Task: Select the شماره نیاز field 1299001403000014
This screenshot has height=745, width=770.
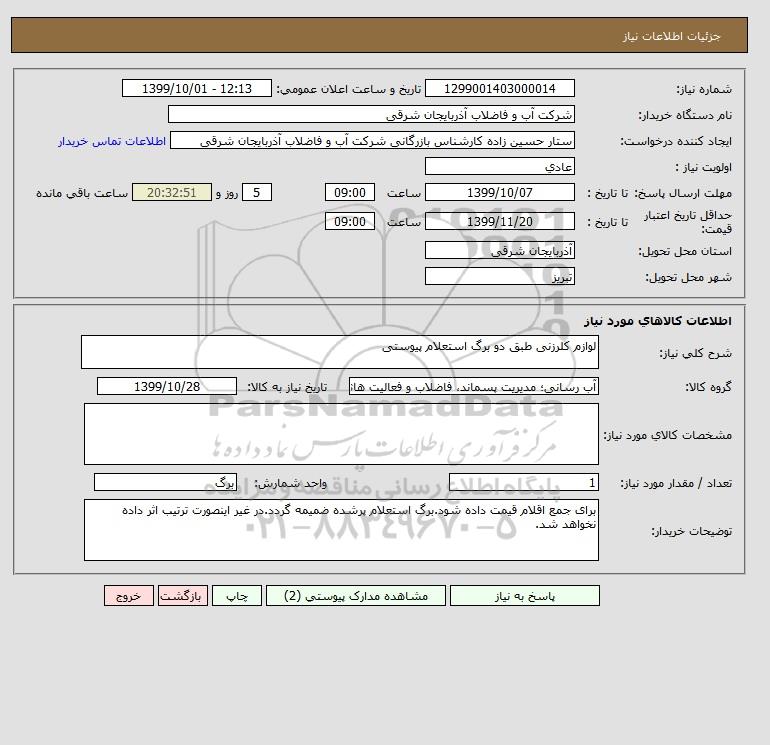Action: (499, 88)
